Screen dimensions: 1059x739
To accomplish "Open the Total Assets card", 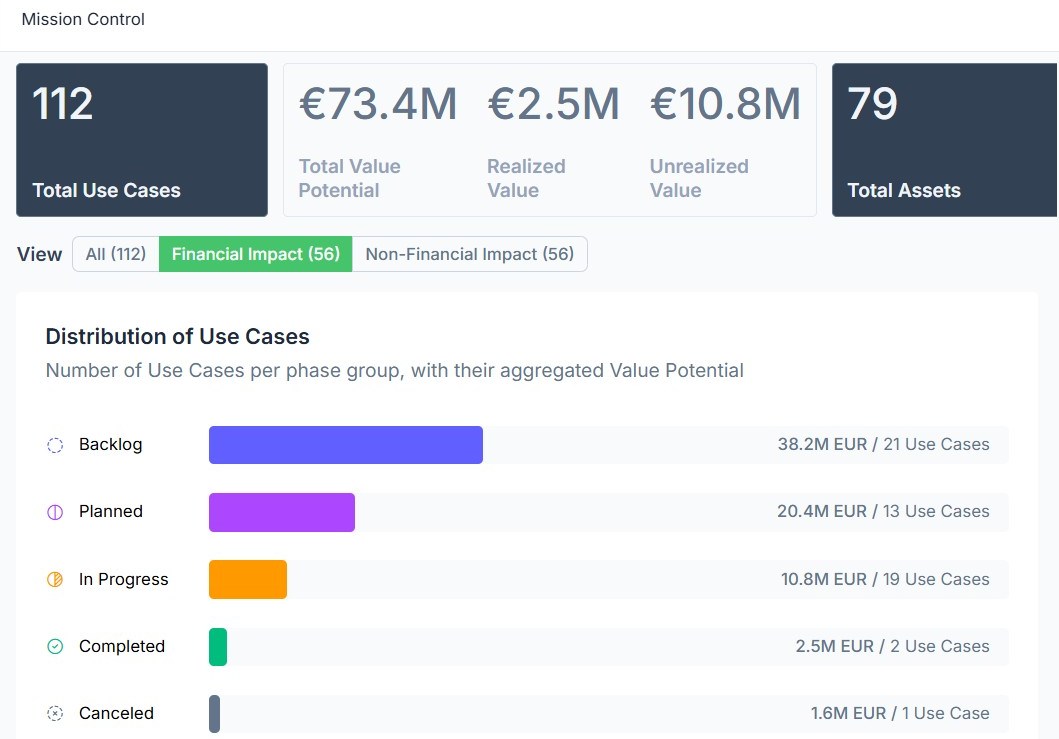I will coord(944,140).
